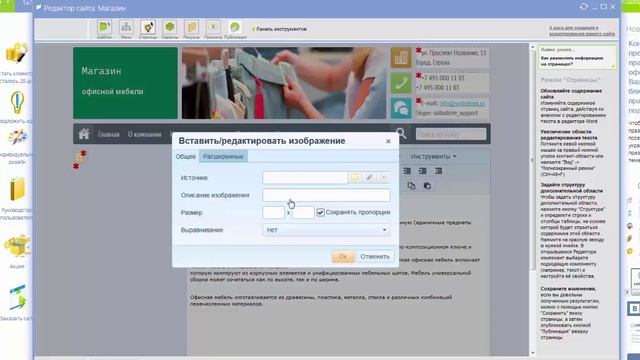Uncheck the Сохранять пропорции checkbox
This screenshot has height=360, width=640.
pyautogui.click(x=320, y=212)
